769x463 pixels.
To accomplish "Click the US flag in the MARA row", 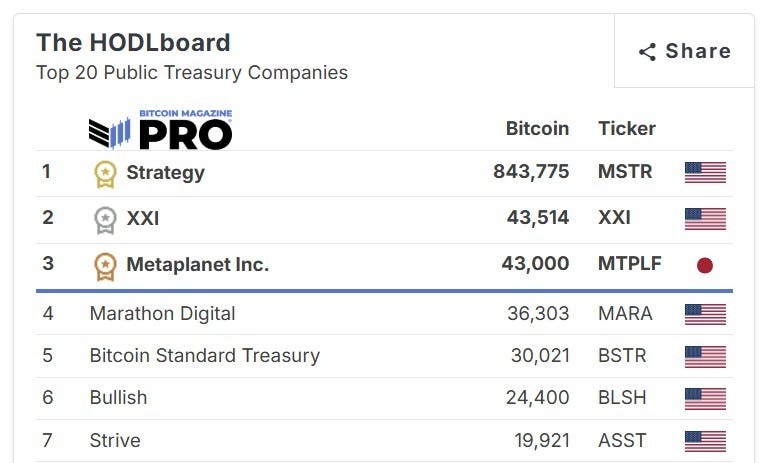I will (x=705, y=314).
